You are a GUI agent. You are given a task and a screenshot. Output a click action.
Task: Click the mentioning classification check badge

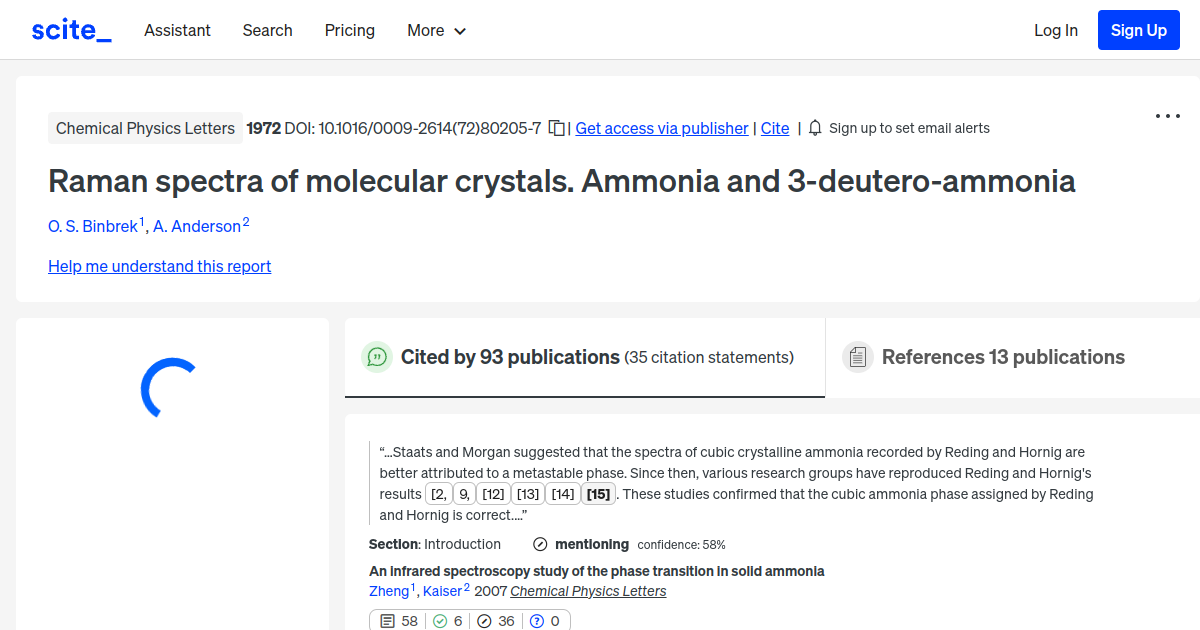[x=540, y=544]
